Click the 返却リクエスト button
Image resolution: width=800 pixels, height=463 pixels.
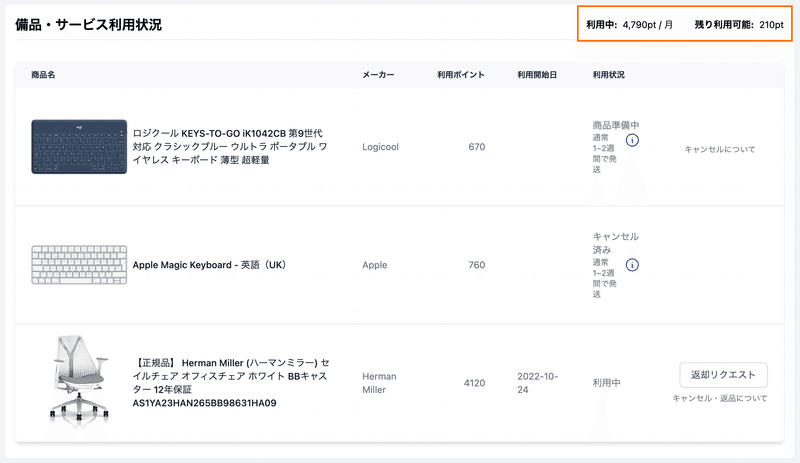tap(723, 375)
